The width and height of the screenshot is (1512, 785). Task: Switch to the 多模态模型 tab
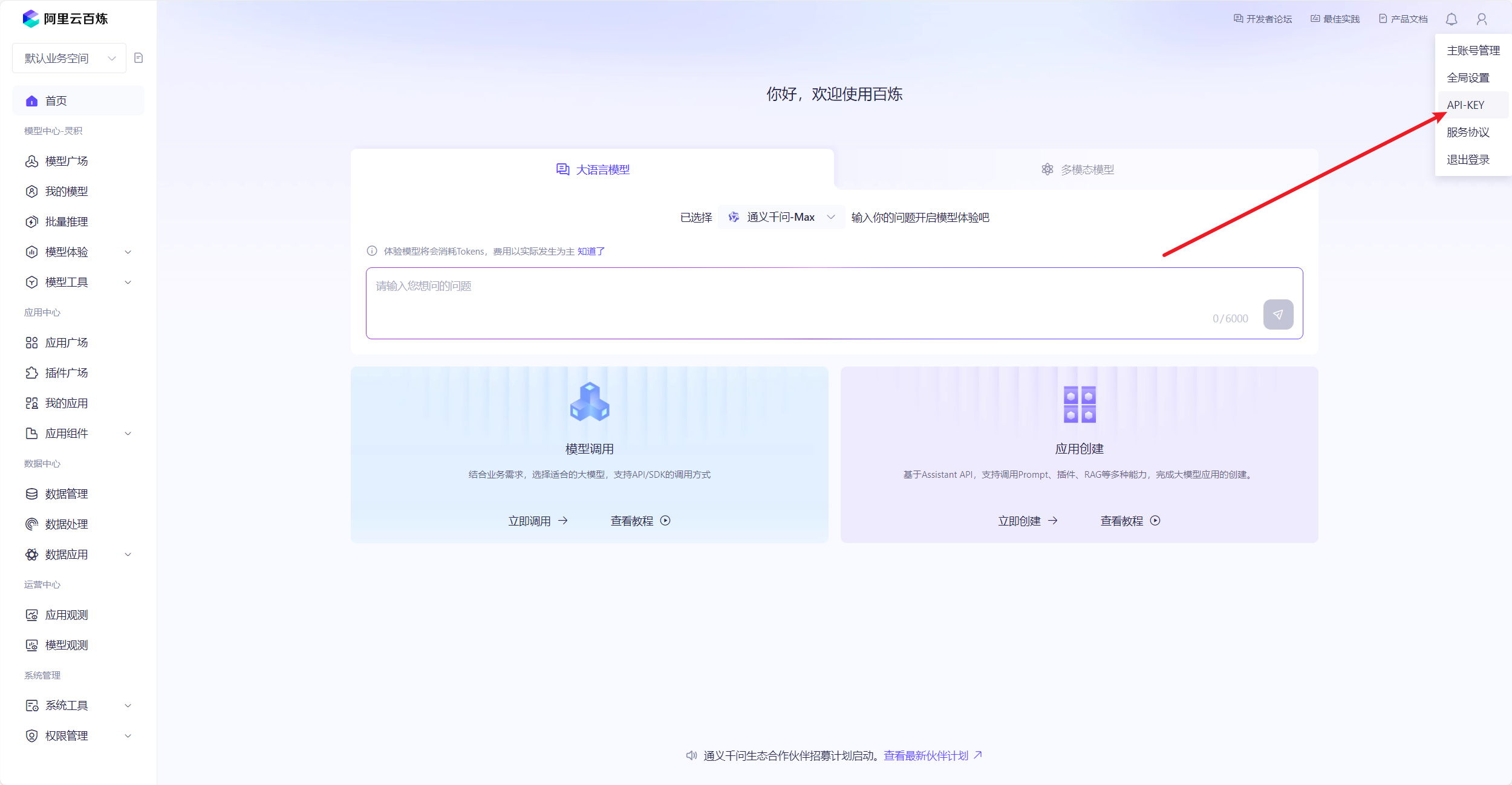point(1077,169)
